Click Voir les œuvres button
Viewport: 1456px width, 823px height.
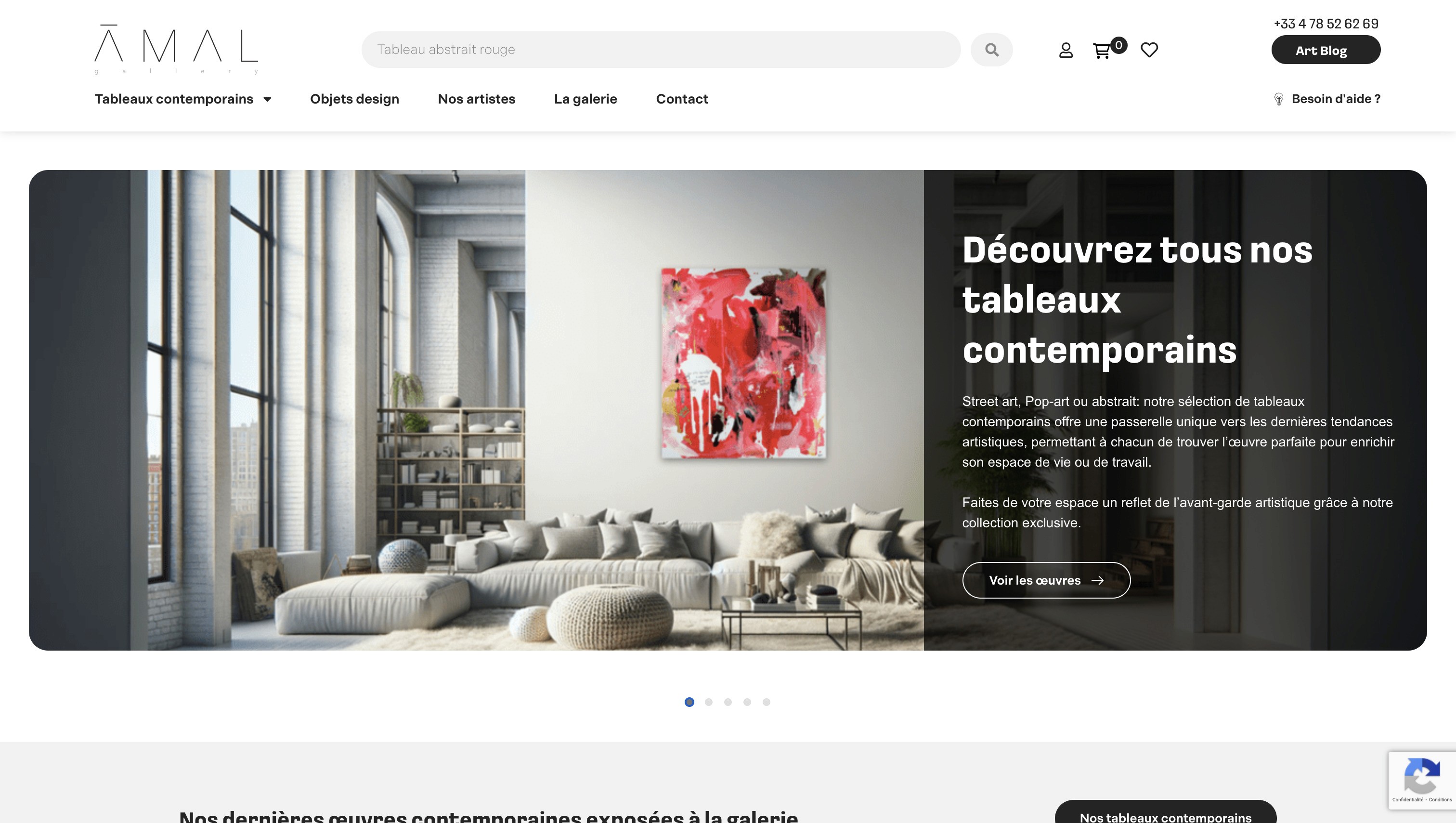click(x=1046, y=580)
